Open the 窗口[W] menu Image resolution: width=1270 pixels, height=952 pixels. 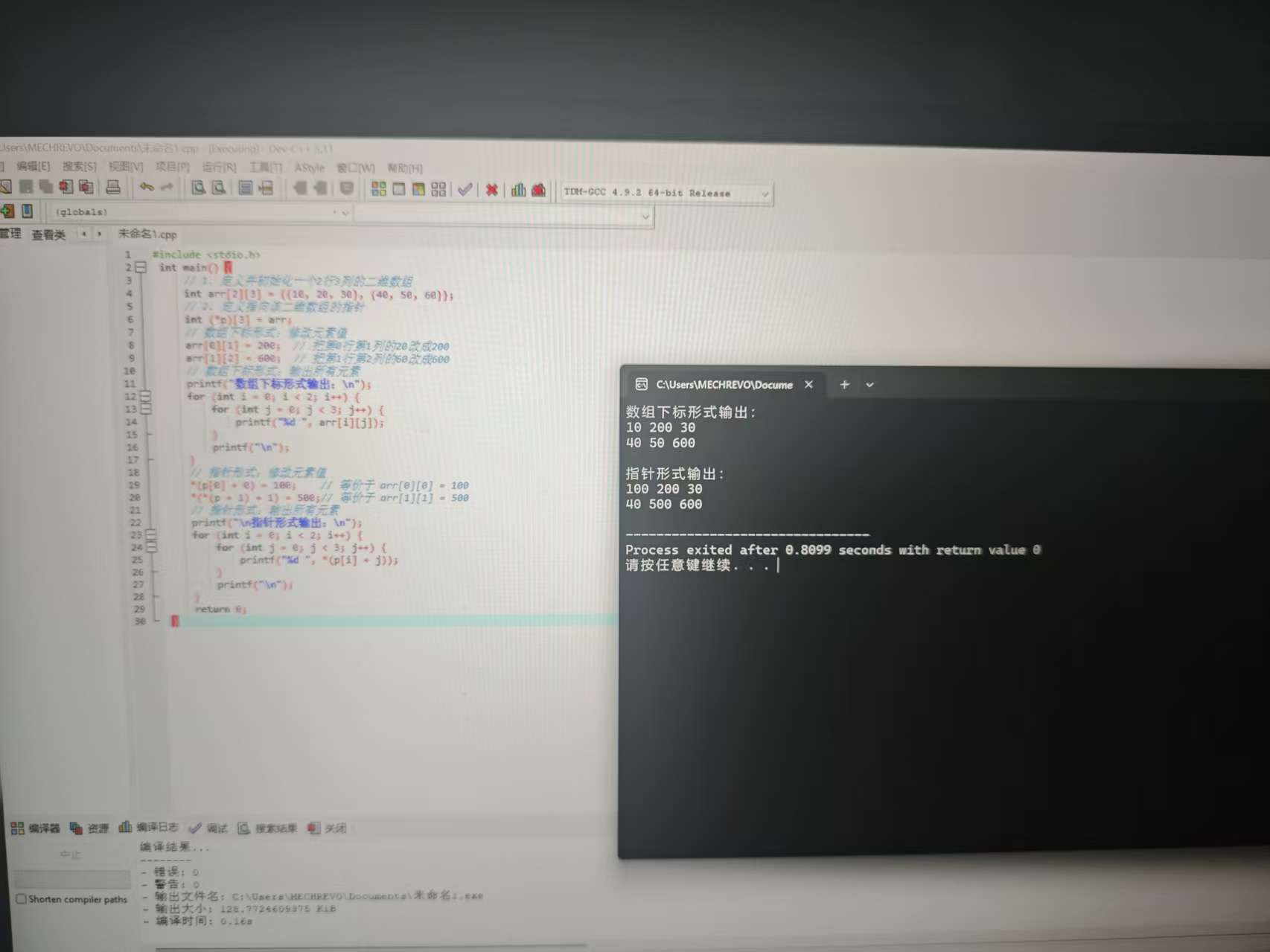[x=356, y=168]
